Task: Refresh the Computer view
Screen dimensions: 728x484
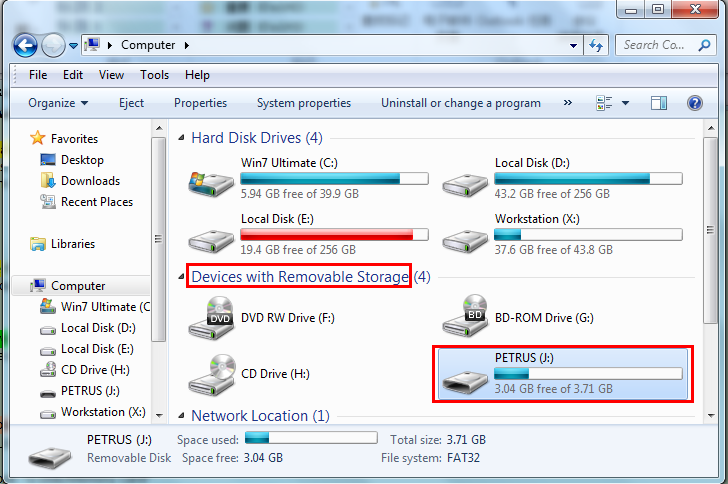Action: (x=596, y=46)
